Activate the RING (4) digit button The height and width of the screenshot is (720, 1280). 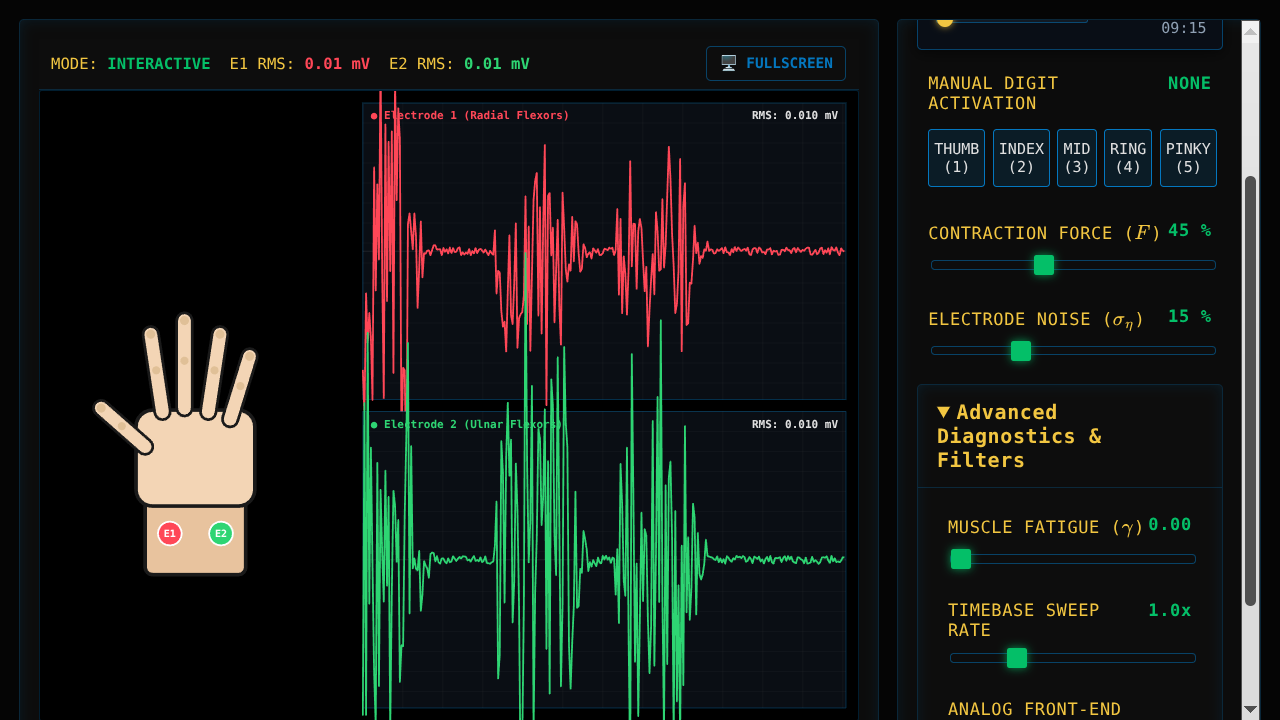(x=1128, y=158)
